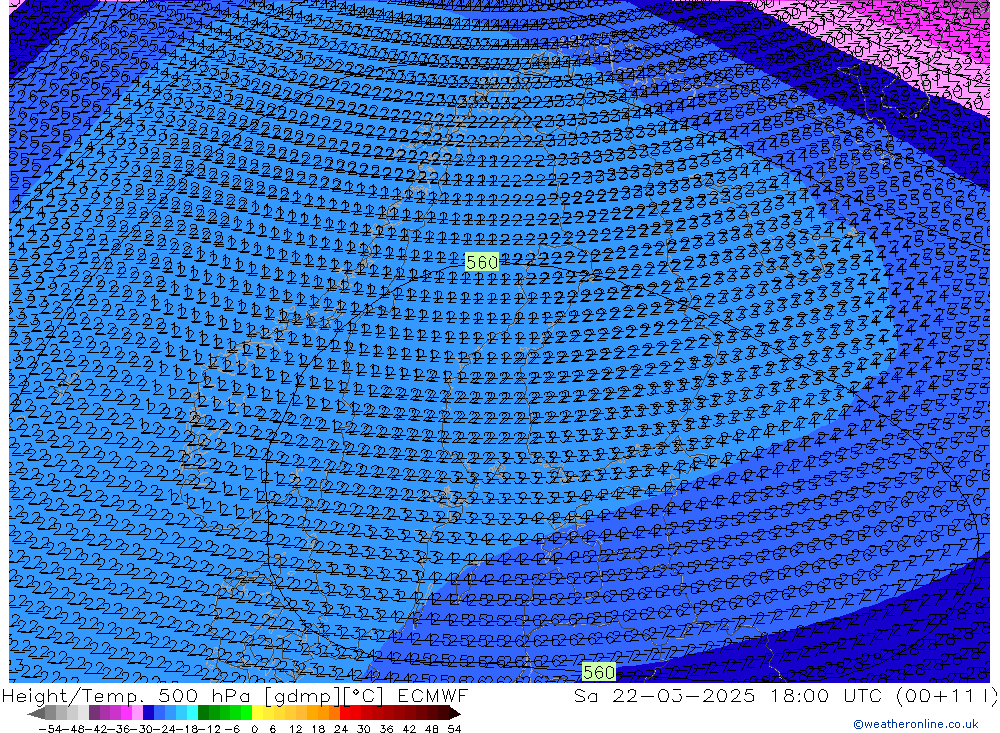Click the 'Sa 22-03-2025 18:00 UTC' date text
The image size is (1000, 733).
pos(728,695)
